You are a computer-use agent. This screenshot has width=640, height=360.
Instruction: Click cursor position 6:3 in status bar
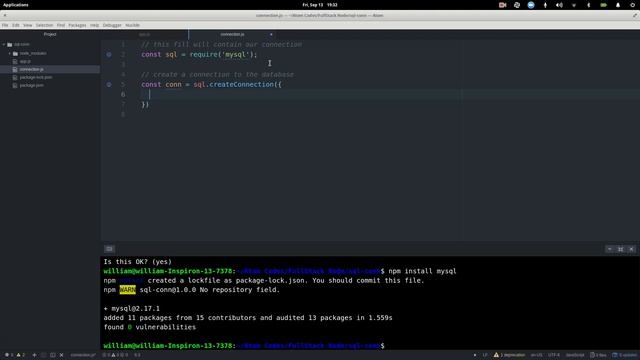pyautogui.click(x=138, y=355)
